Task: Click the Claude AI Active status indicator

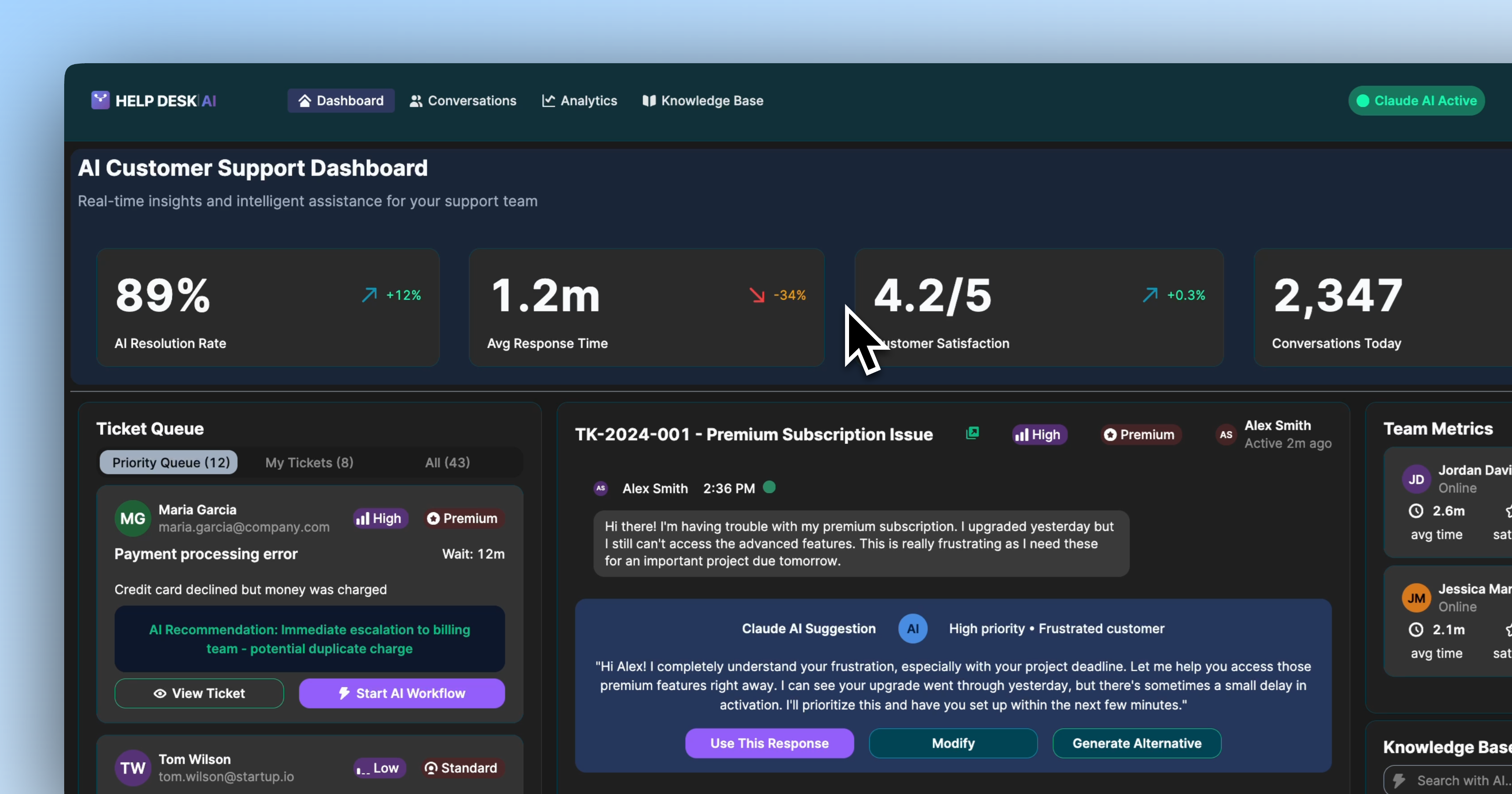Action: [1416, 101]
